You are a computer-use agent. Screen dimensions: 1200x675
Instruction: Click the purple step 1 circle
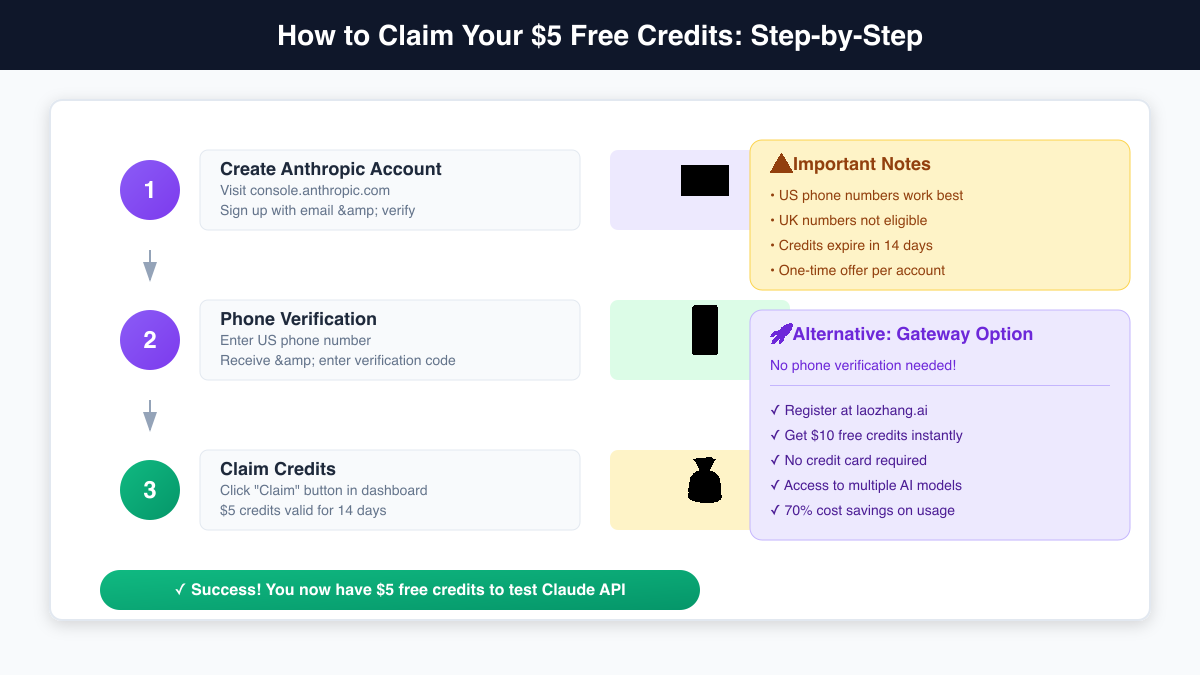tap(150, 190)
